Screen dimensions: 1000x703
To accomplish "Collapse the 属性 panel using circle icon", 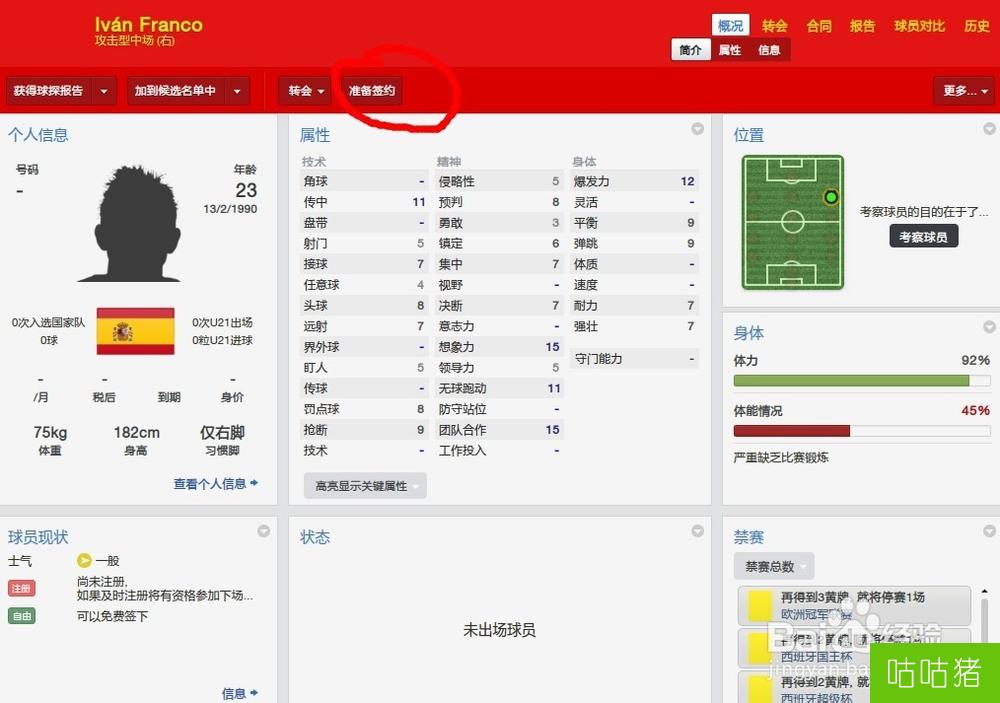I will [x=698, y=129].
